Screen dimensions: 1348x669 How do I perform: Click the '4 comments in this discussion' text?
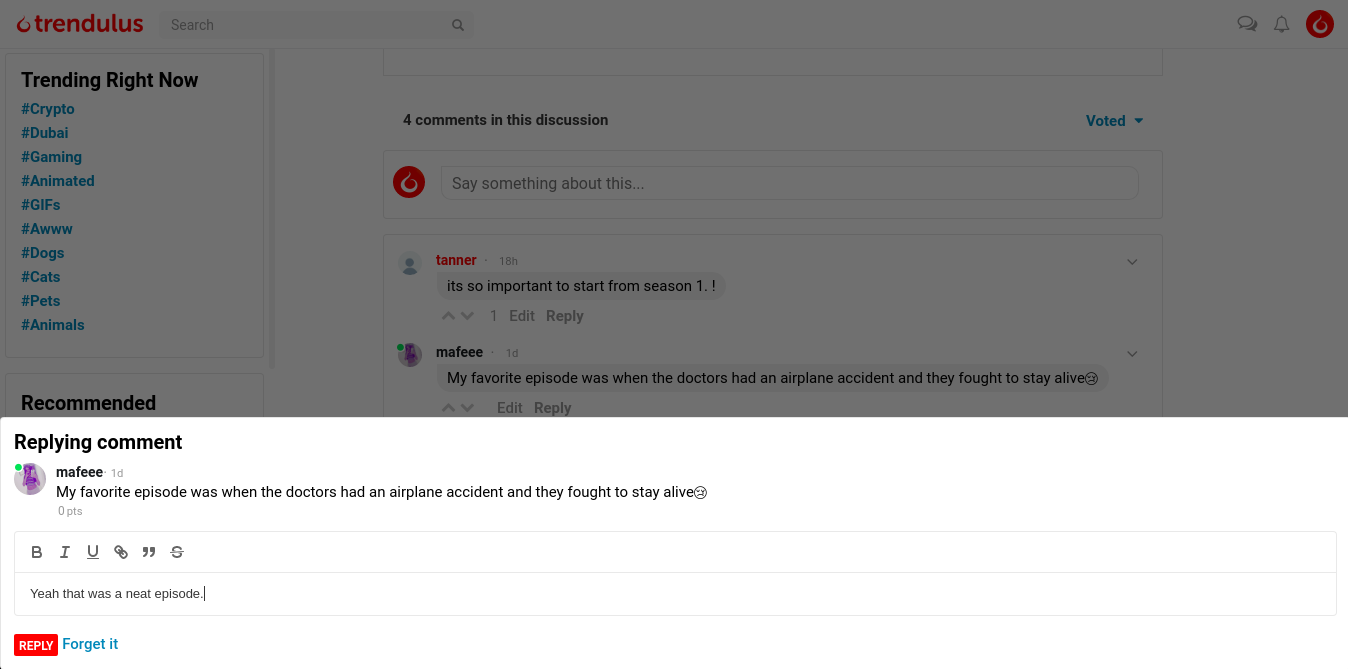click(x=506, y=120)
